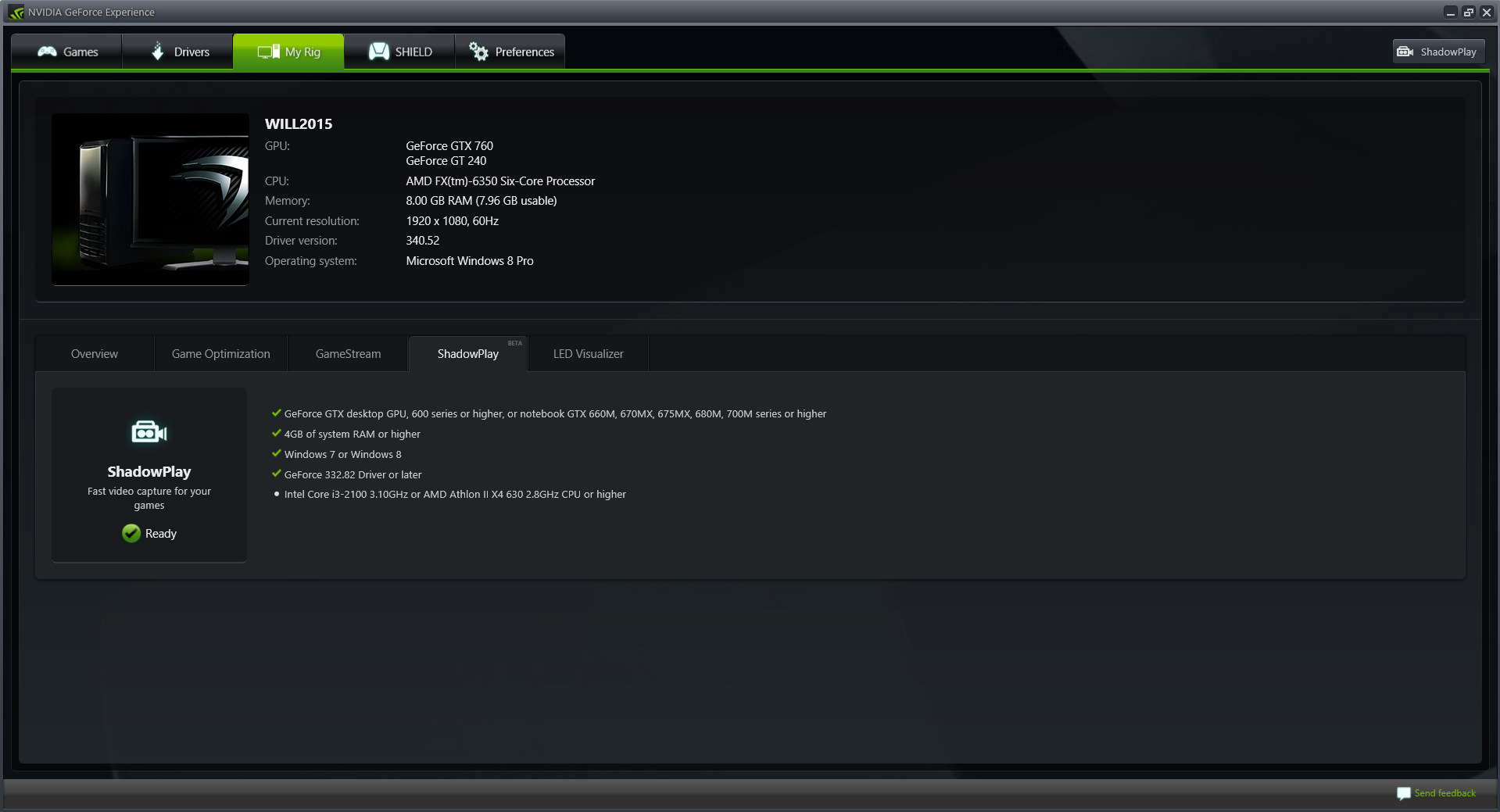Click the Windows 7 or Windows 8 requirement
1500x812 pixels.
343,455
